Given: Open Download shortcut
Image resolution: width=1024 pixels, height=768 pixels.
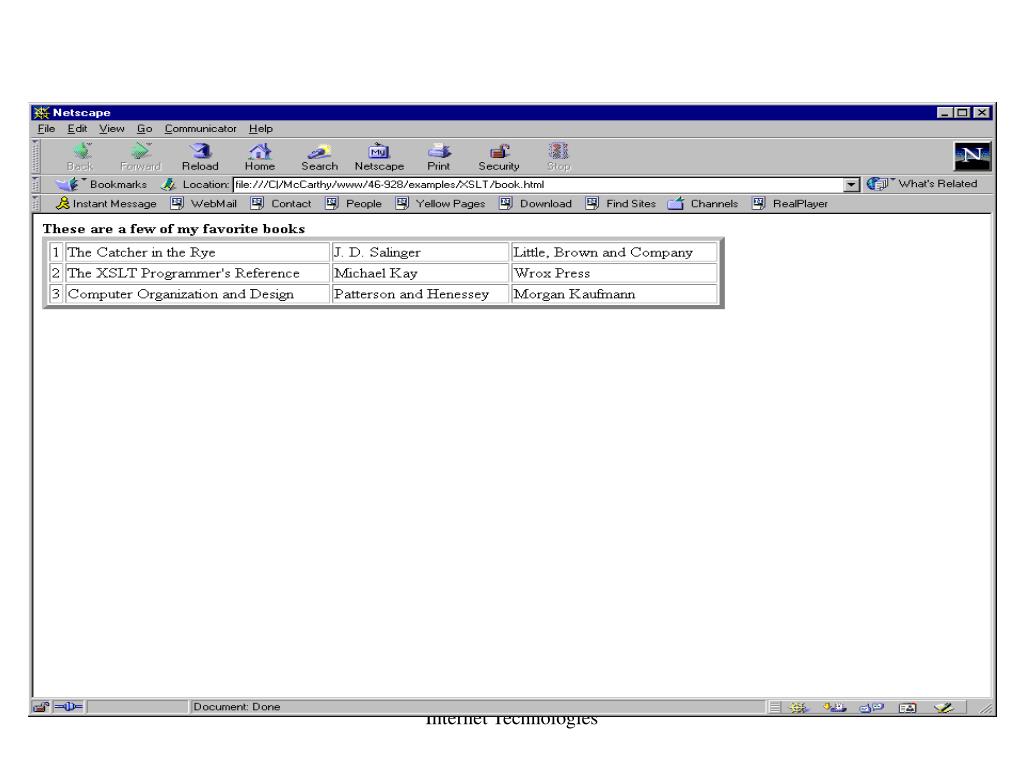Looking at the screenshot, I should point(536,204).
